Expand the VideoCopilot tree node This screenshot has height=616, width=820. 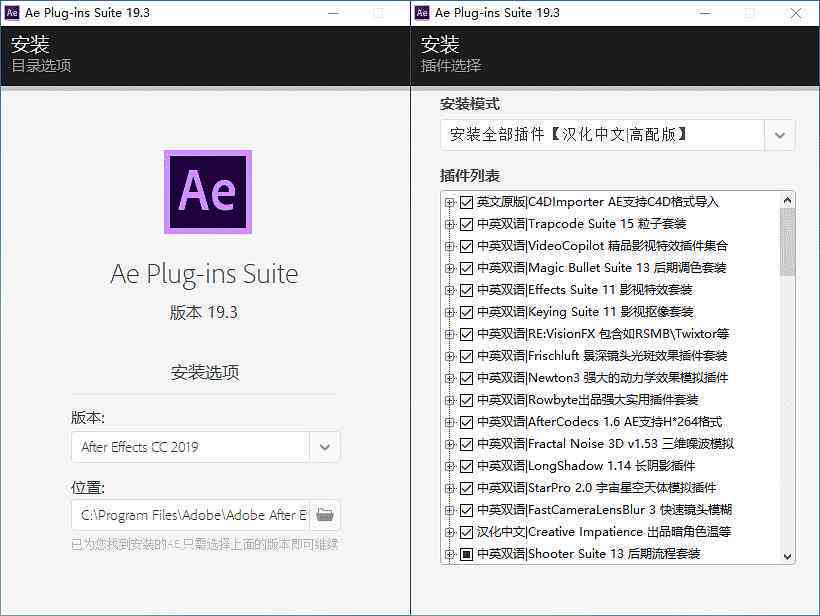(x=449, y=246)
